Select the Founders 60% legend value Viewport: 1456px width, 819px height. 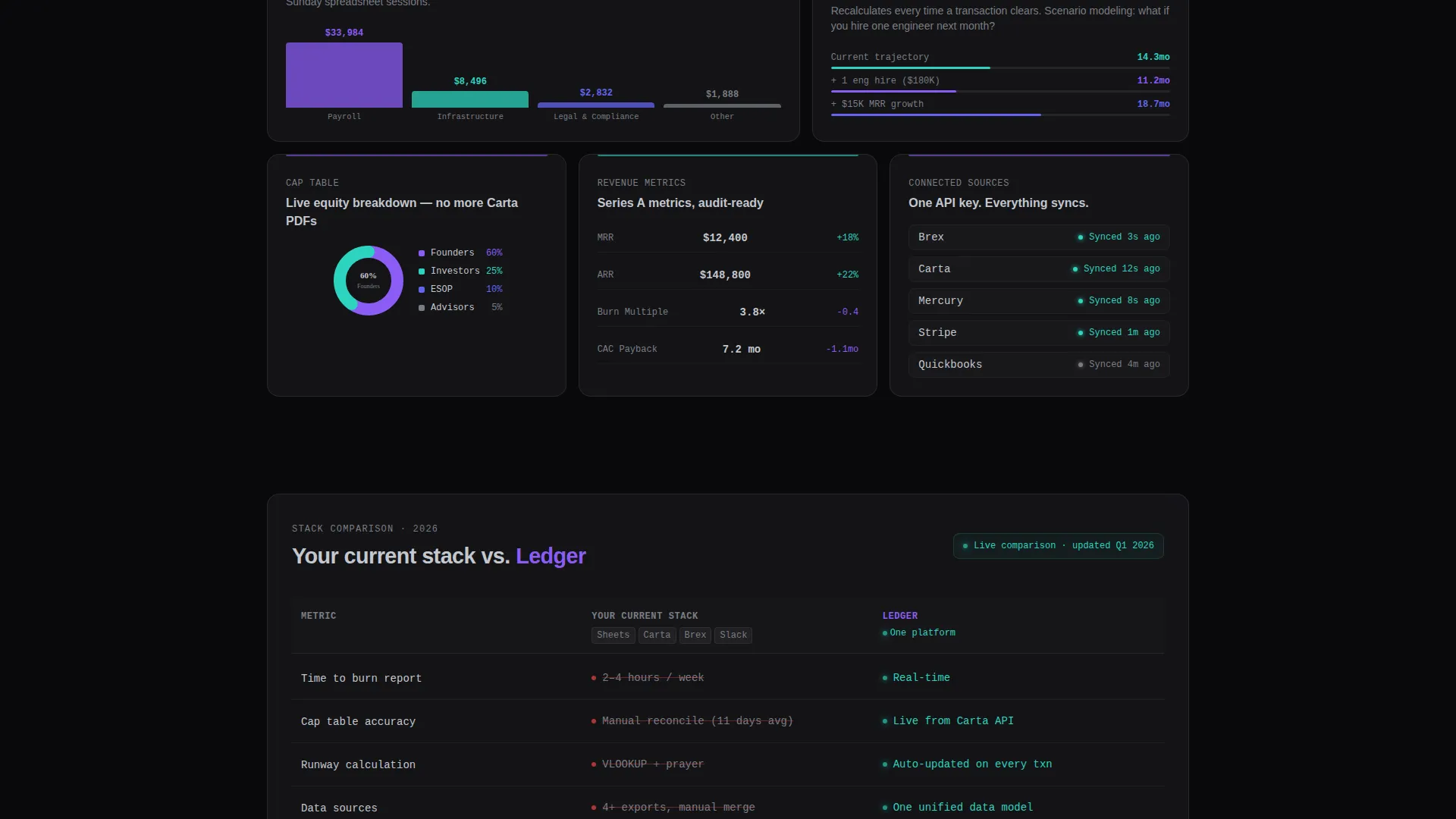pos(494,253)
